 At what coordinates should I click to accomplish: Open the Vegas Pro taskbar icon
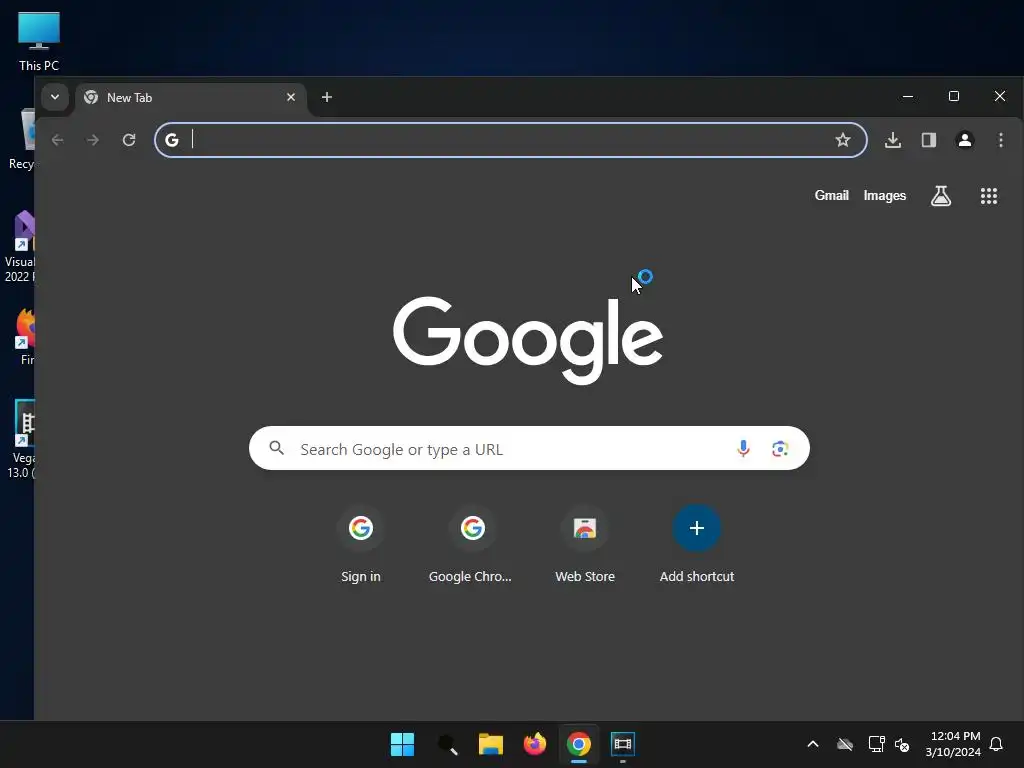click(x=622, y=744)
